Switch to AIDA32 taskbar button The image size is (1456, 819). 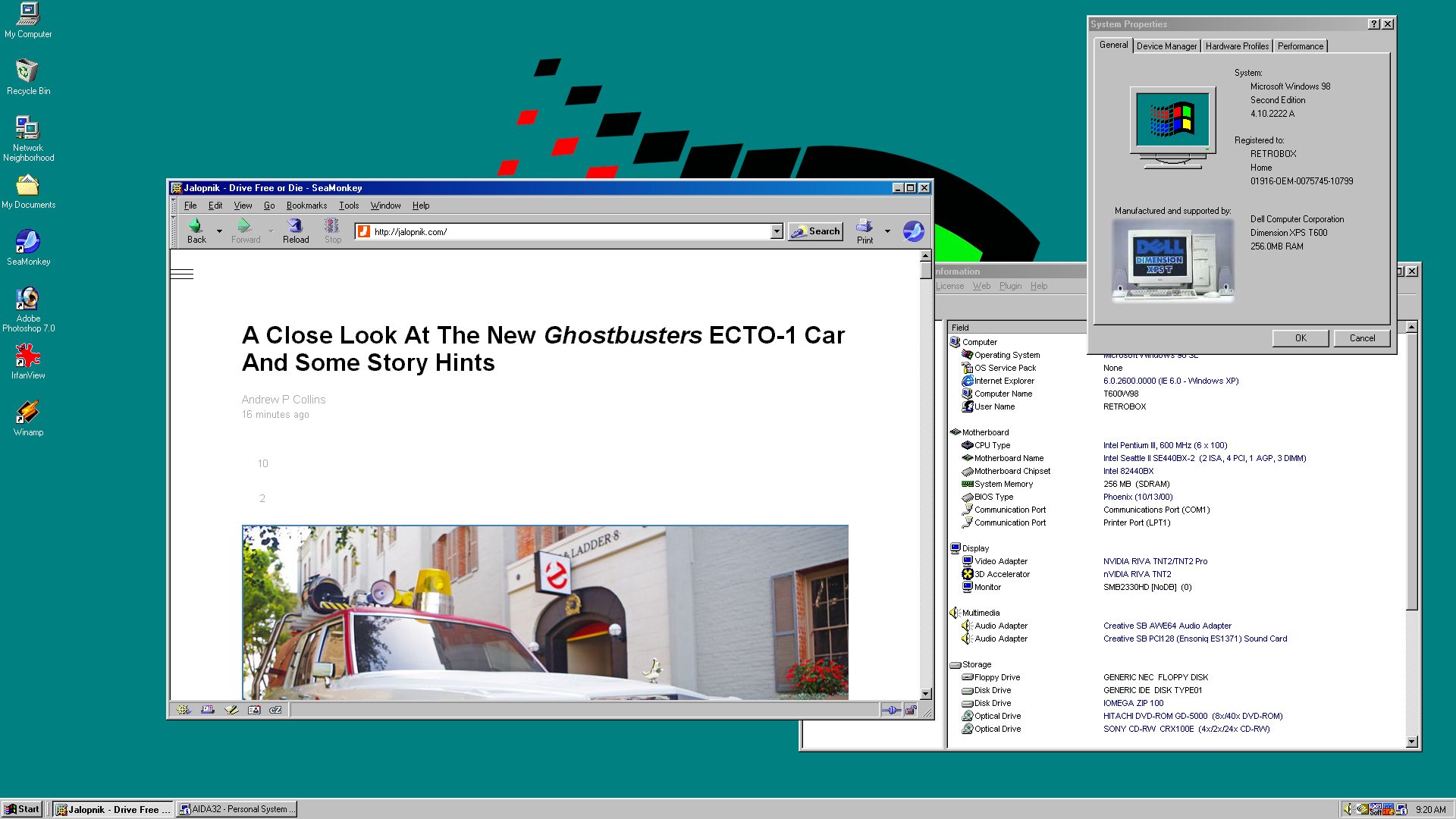(237, 809)
